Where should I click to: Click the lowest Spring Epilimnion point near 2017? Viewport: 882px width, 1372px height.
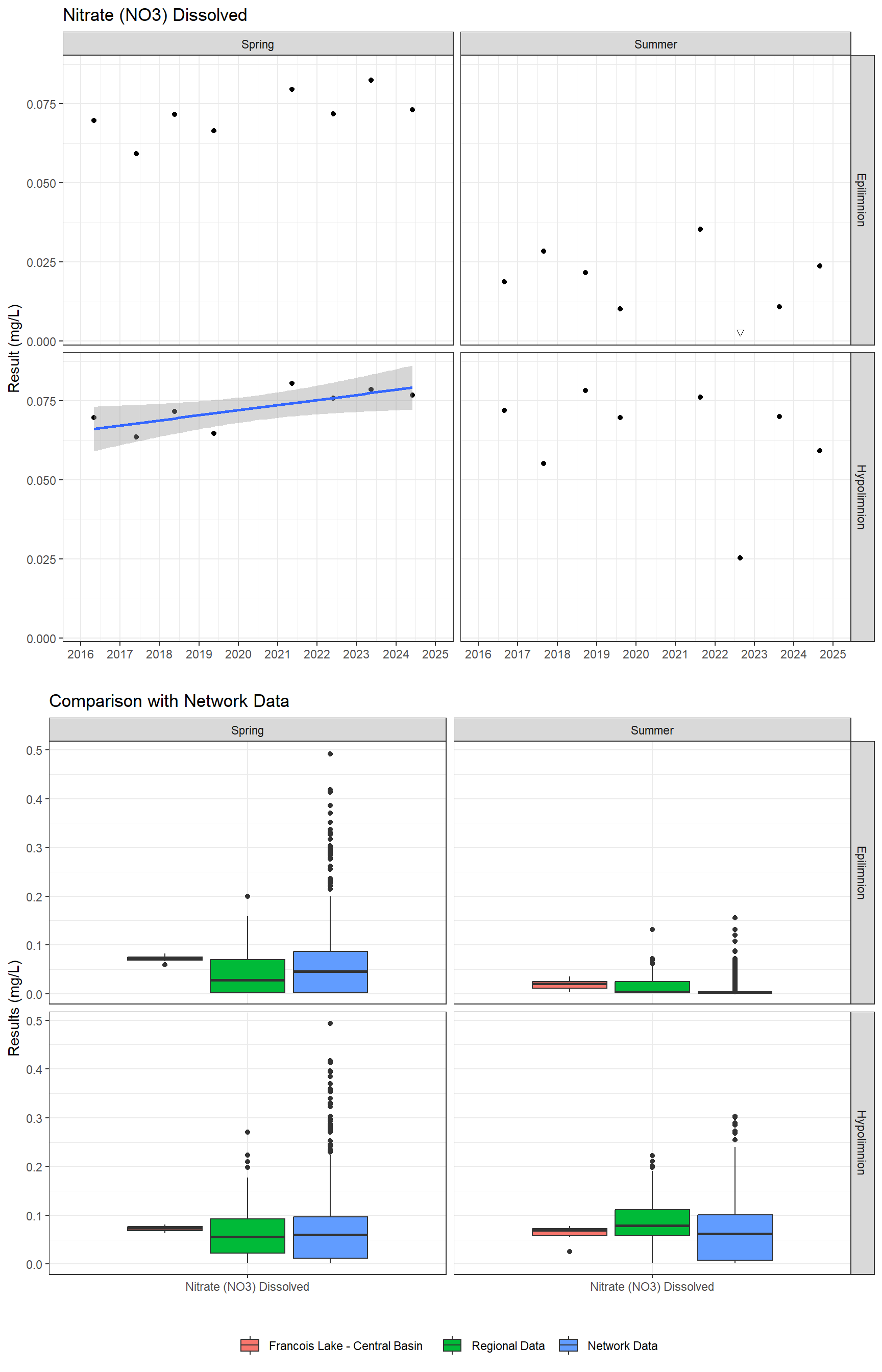click(x=136, y=154)
